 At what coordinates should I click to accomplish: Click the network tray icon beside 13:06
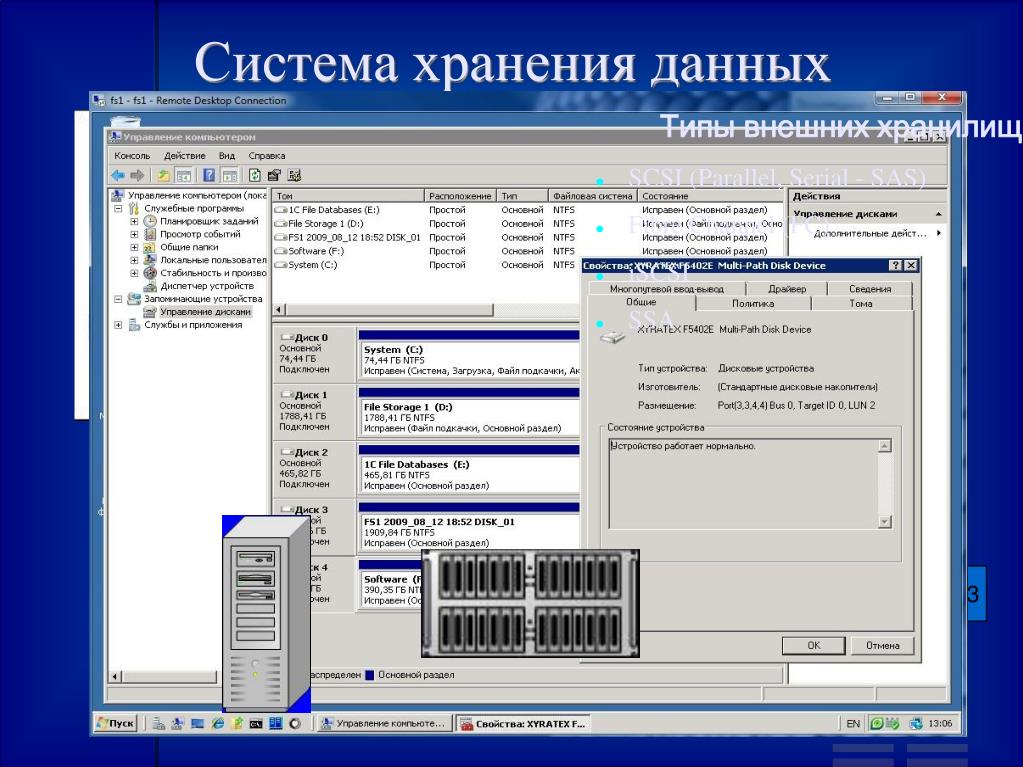[916, 723]
